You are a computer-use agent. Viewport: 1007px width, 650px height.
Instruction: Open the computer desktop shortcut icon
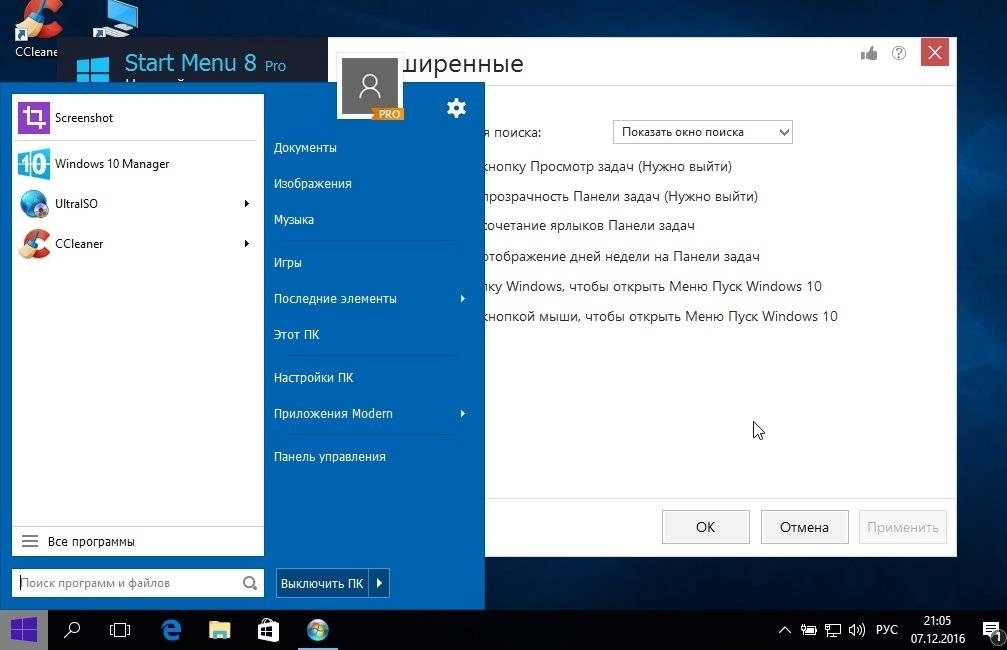(116, 18)
